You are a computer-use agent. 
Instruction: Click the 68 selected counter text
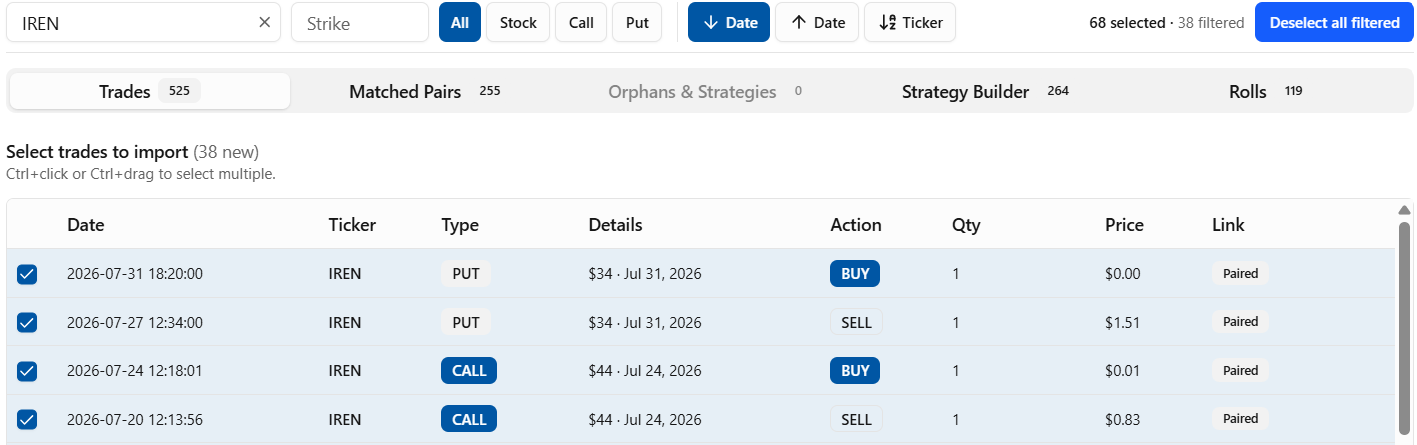pyautogui.click(x=1127, y=22)
